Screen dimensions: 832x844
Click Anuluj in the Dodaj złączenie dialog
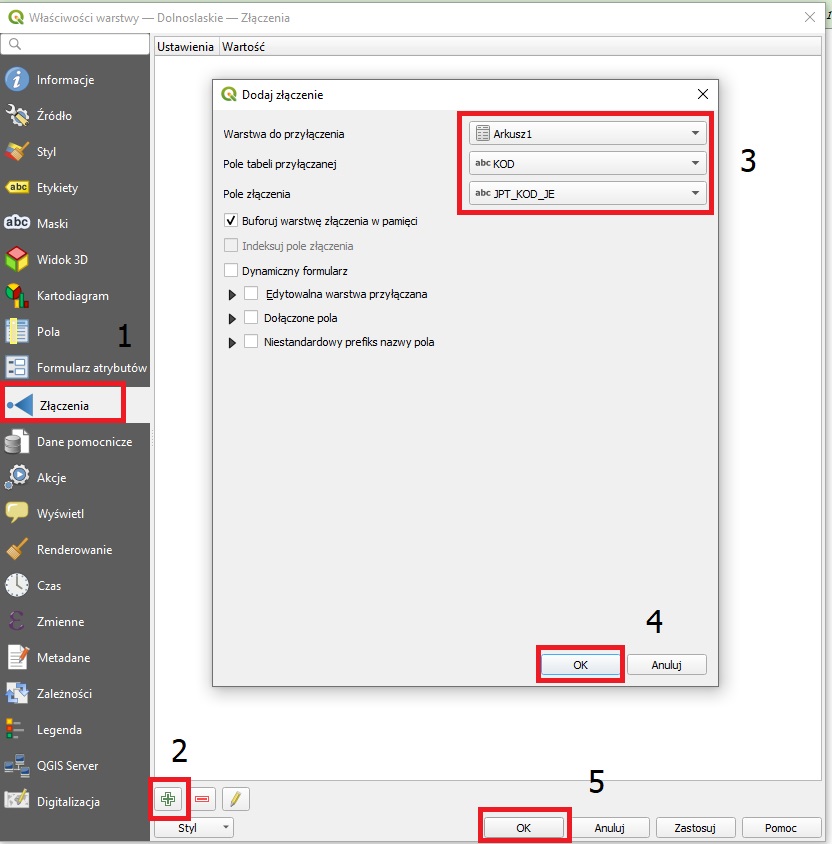(x=666, y=664)
